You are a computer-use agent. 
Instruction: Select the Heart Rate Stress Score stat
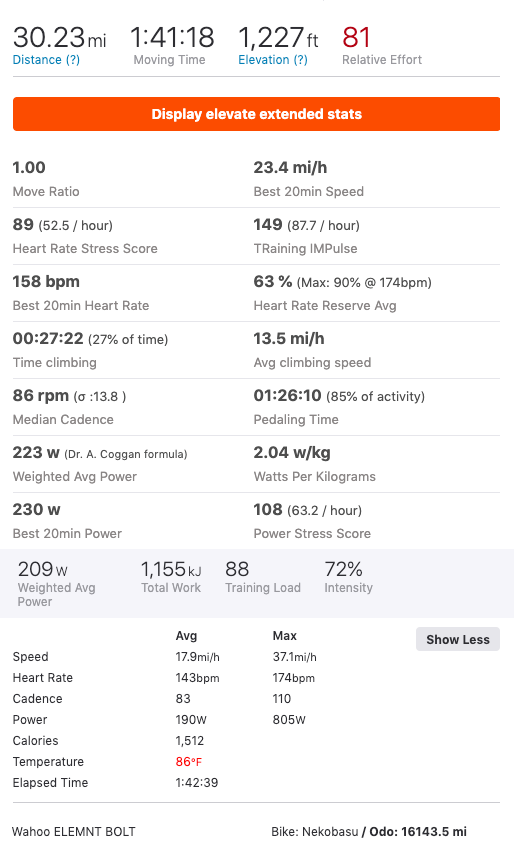point(85,236)
